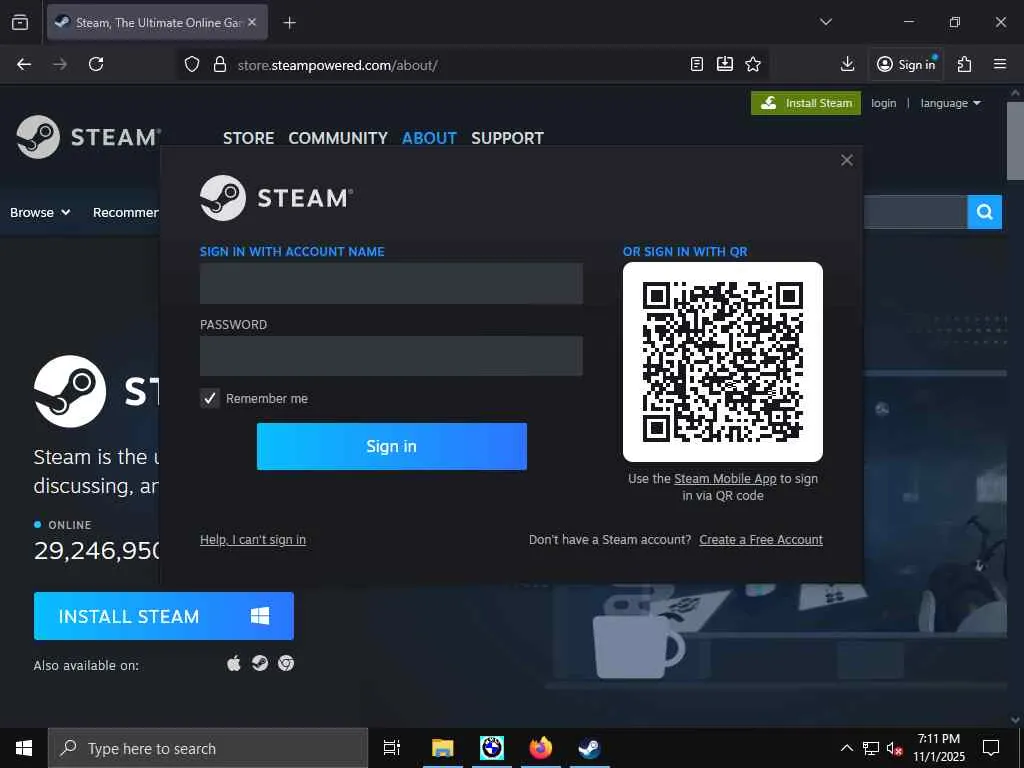Click the blue Sign in button
Image resolution: width=1024 pixels, height=768 pixels.
(392, 446)
